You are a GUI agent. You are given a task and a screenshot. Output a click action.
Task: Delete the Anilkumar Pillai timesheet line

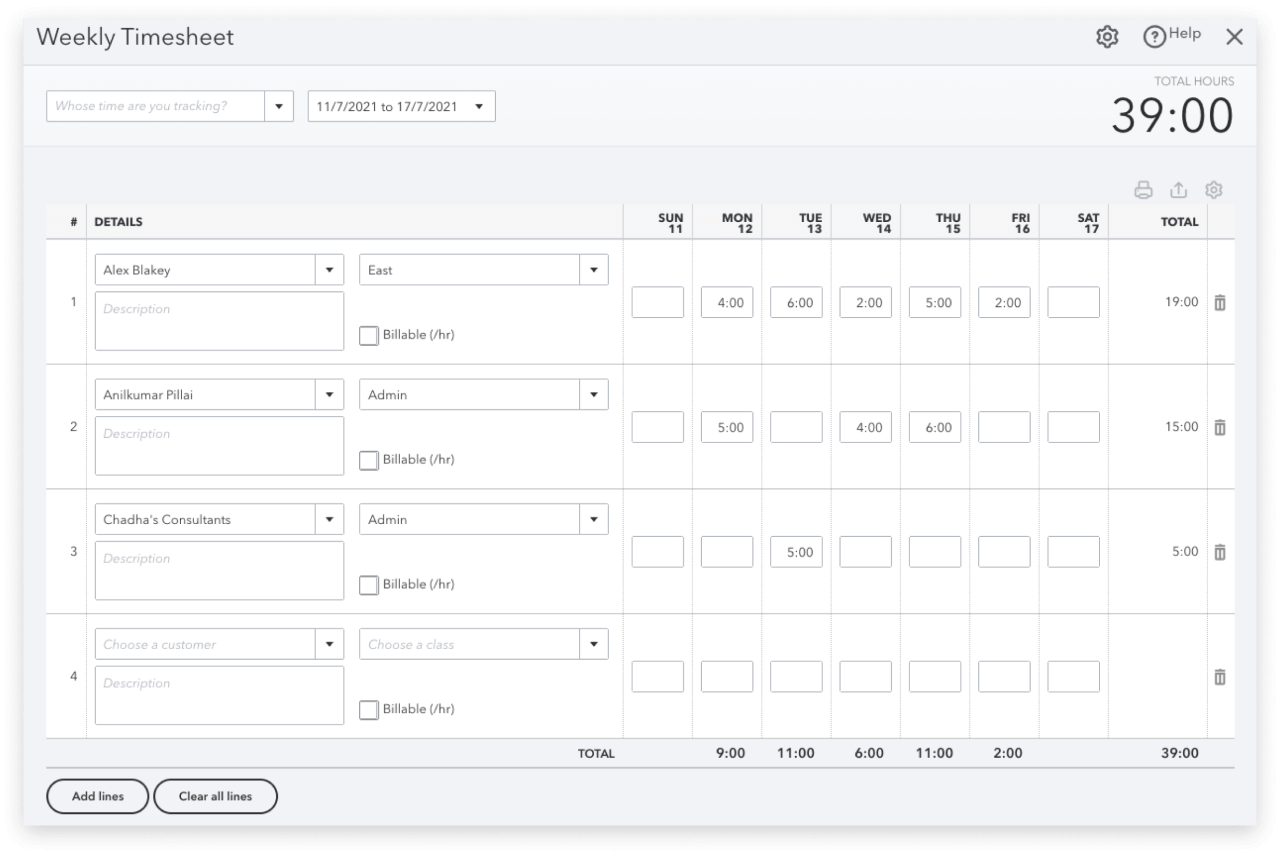pos(1220,427)
